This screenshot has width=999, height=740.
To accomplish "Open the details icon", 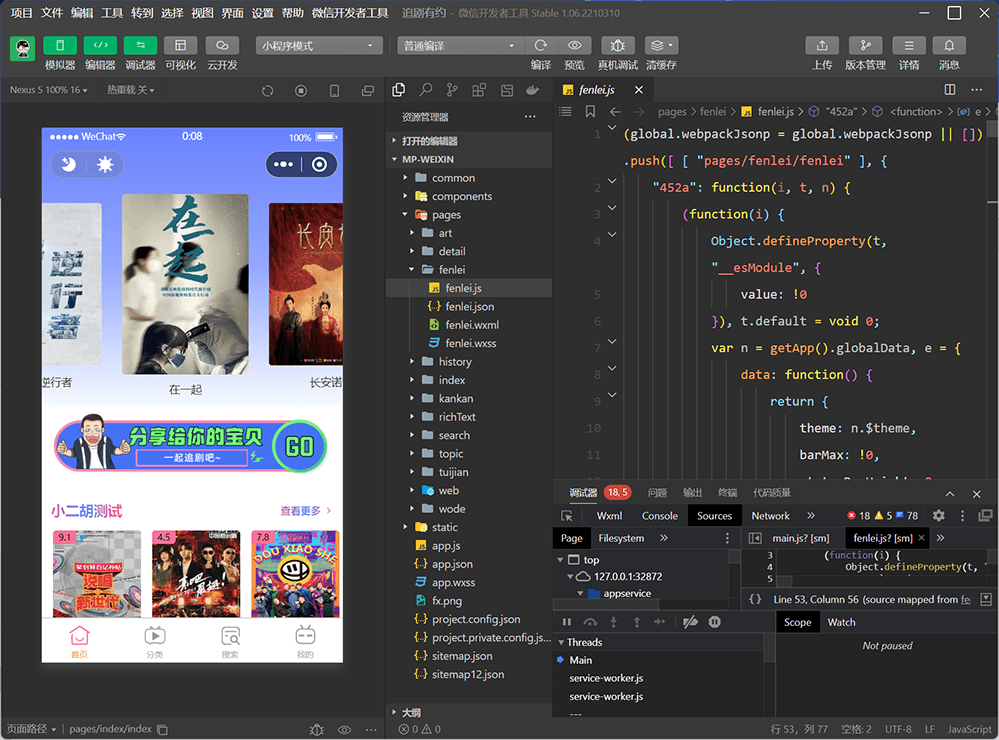I will [x=909, y=46].
